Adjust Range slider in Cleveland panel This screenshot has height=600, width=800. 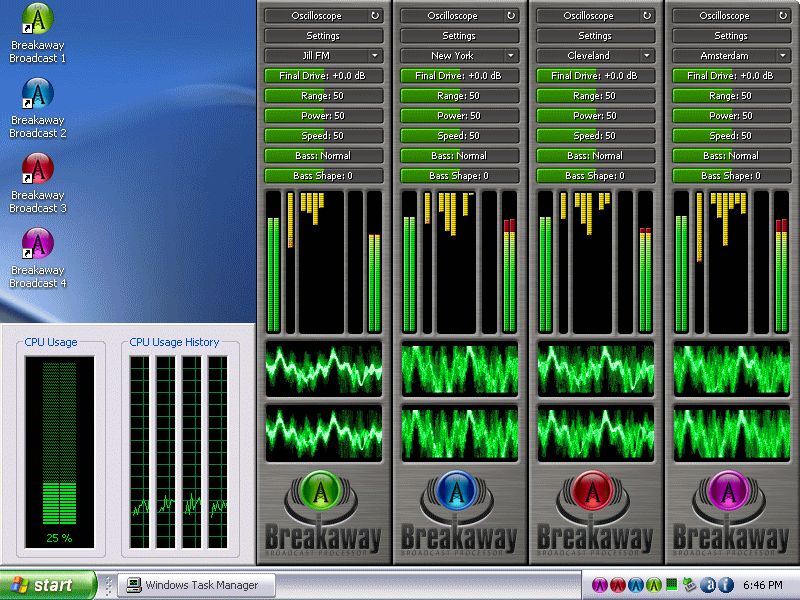pyautogui.click(x=595, y=95)
